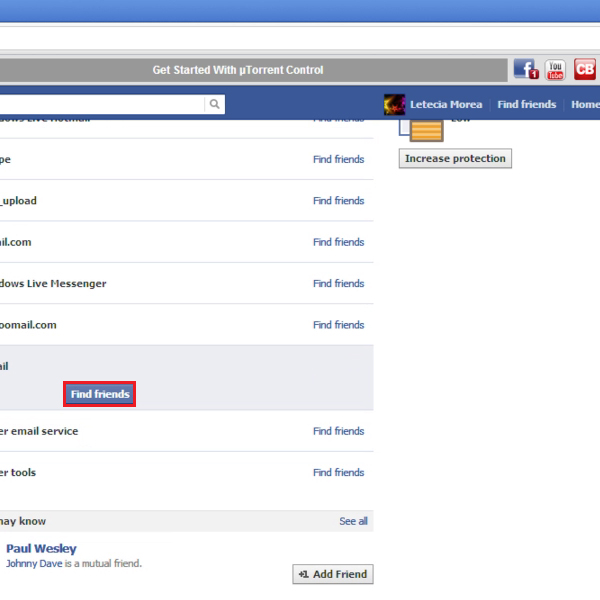Open Find friends in the blue navigation bar

pyautogui.click(x=527, y=104)
